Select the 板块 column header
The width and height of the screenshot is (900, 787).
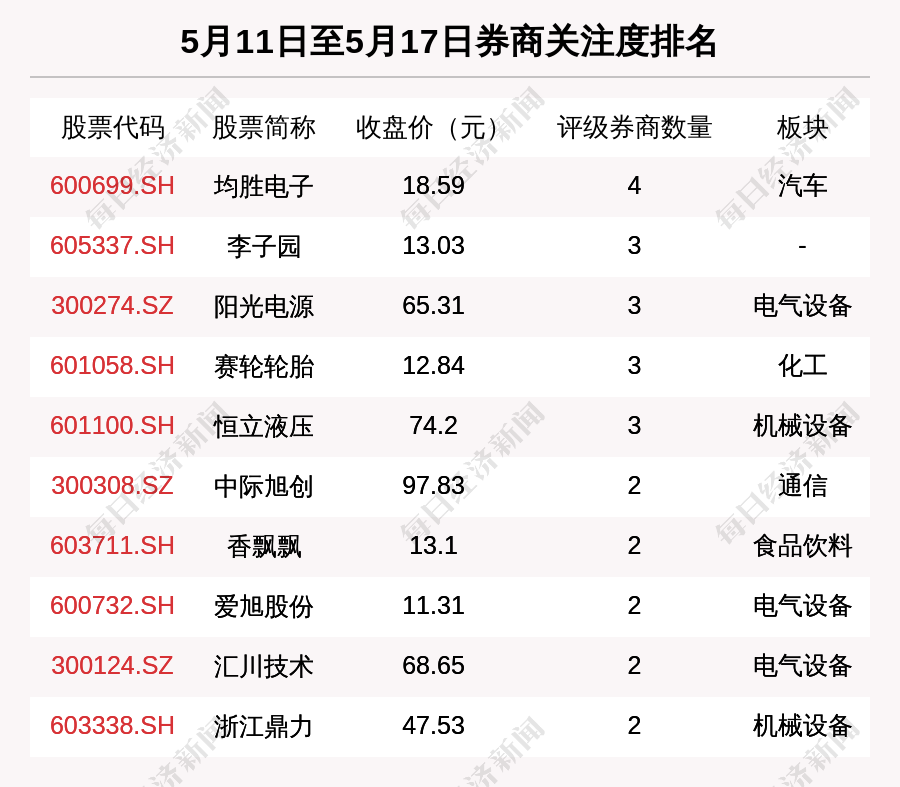click(802, 127)
